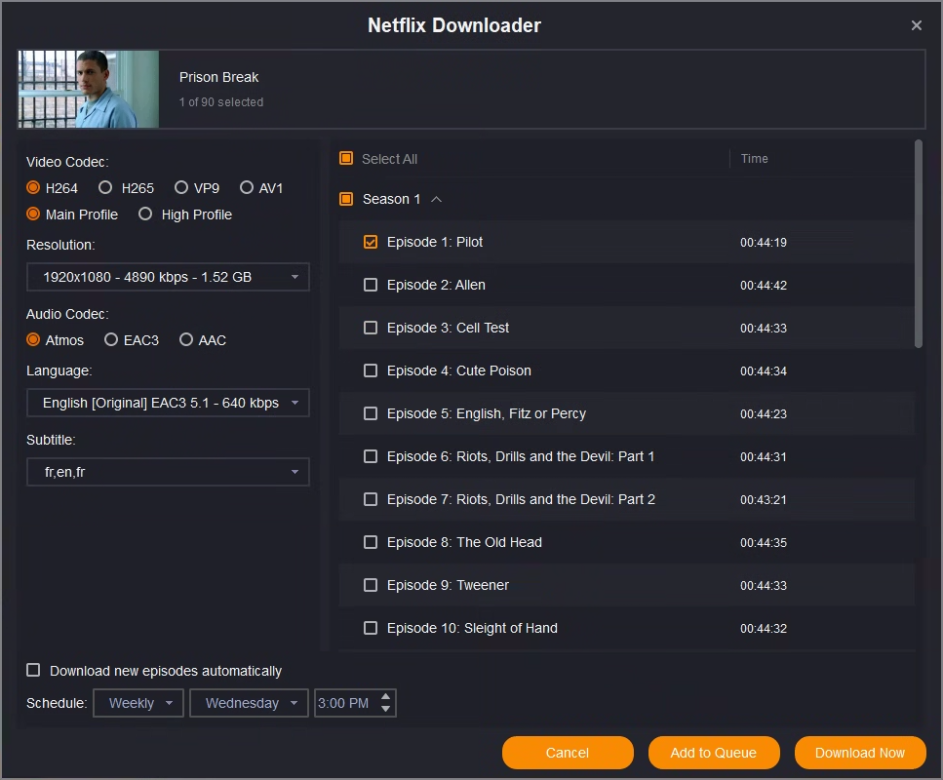The image size is (943, 780).
Task: Tick the Episode 9: Tweener checkbox
Action: (x=371, y=585)
